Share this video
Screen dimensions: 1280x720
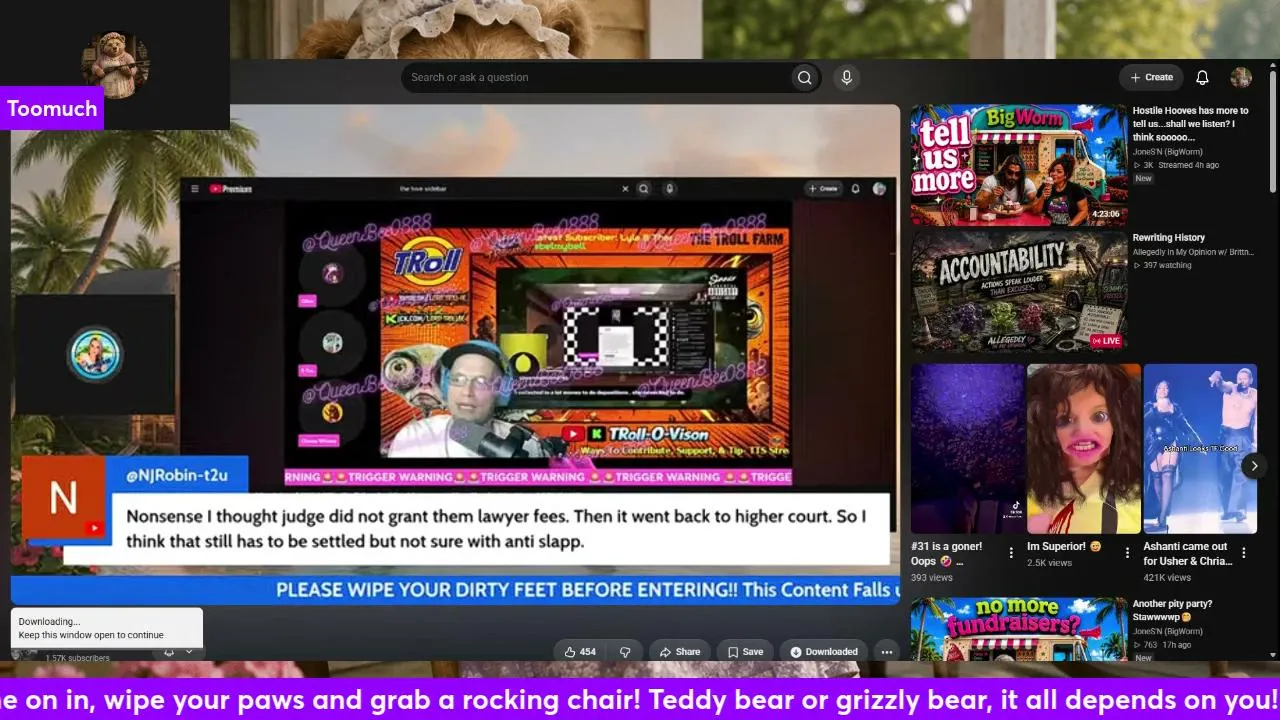point(679,652)
